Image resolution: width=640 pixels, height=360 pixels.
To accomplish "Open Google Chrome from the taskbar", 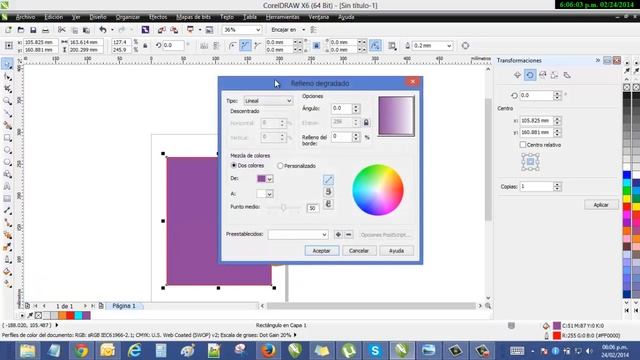I will click(x=81, y=351).
